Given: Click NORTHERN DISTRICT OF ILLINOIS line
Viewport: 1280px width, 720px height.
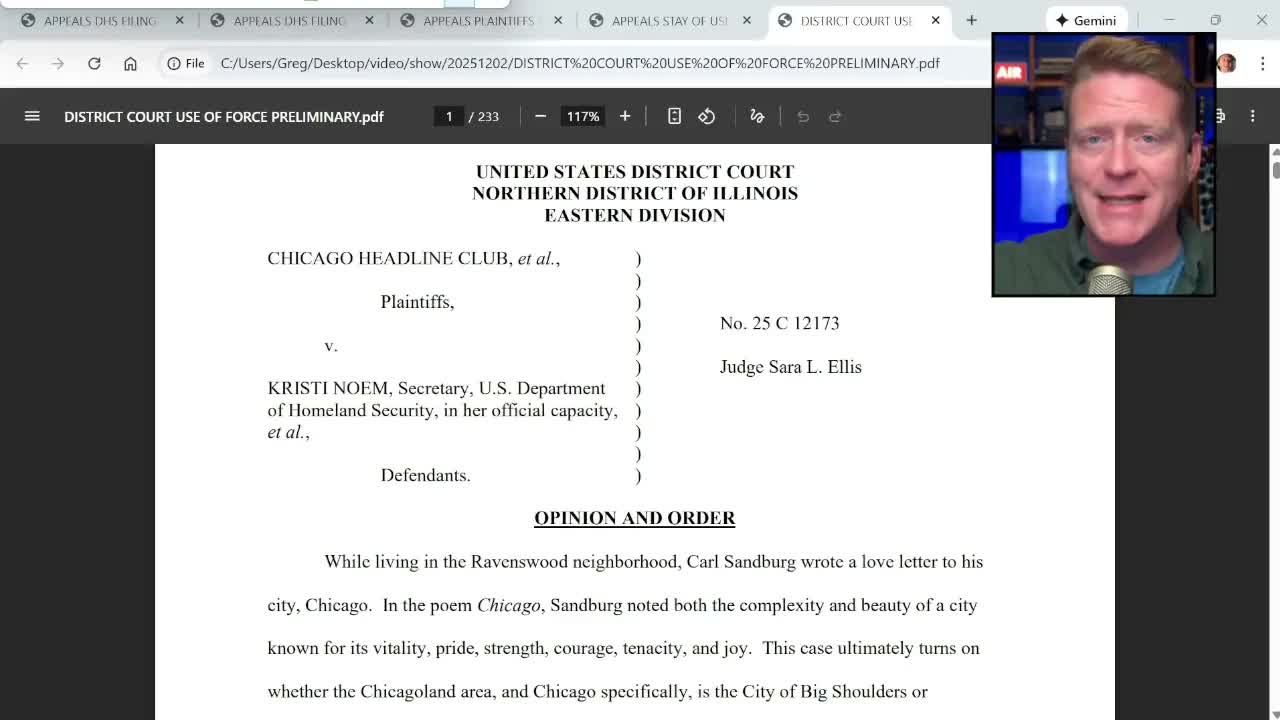Looking at the screenshot, I should point(635,193).
